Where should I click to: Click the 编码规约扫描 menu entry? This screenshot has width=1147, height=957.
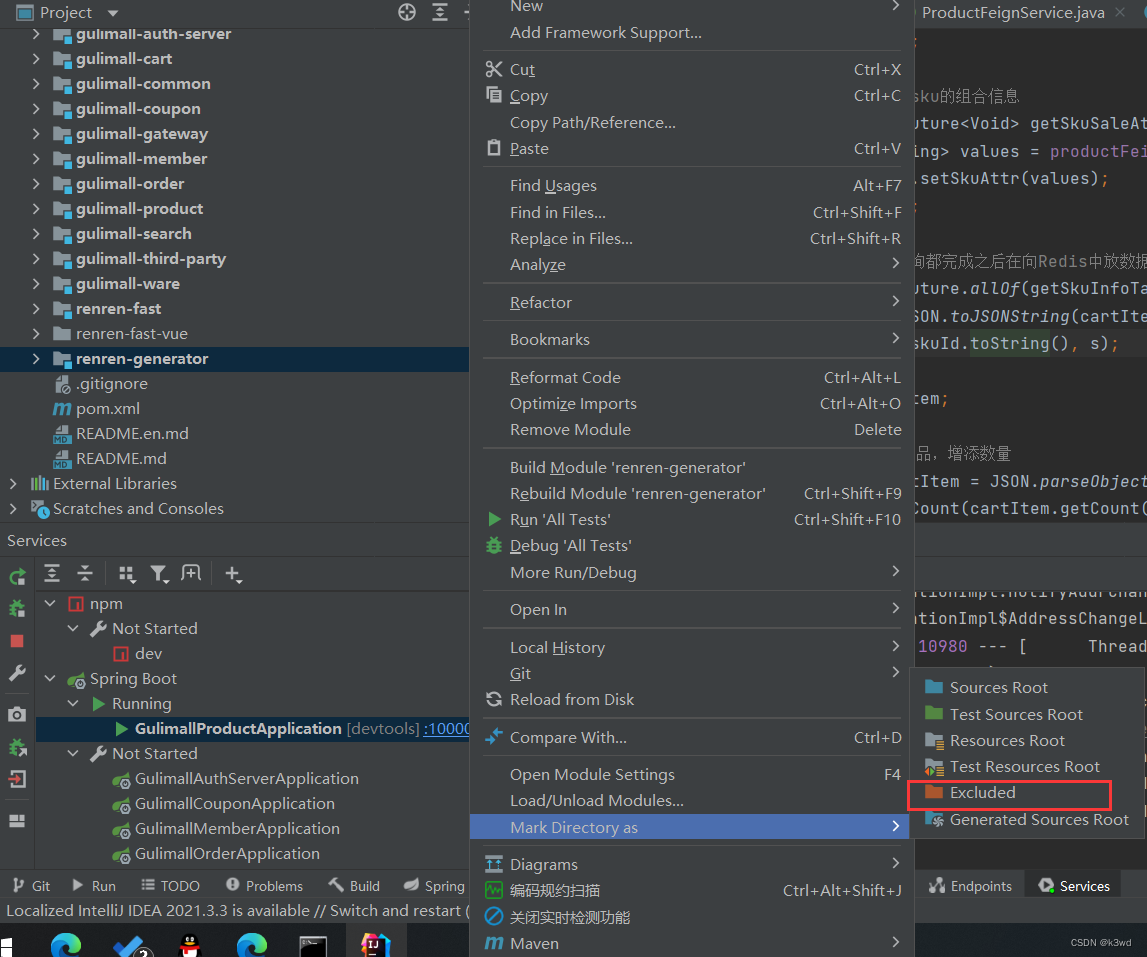coord(692,890)
